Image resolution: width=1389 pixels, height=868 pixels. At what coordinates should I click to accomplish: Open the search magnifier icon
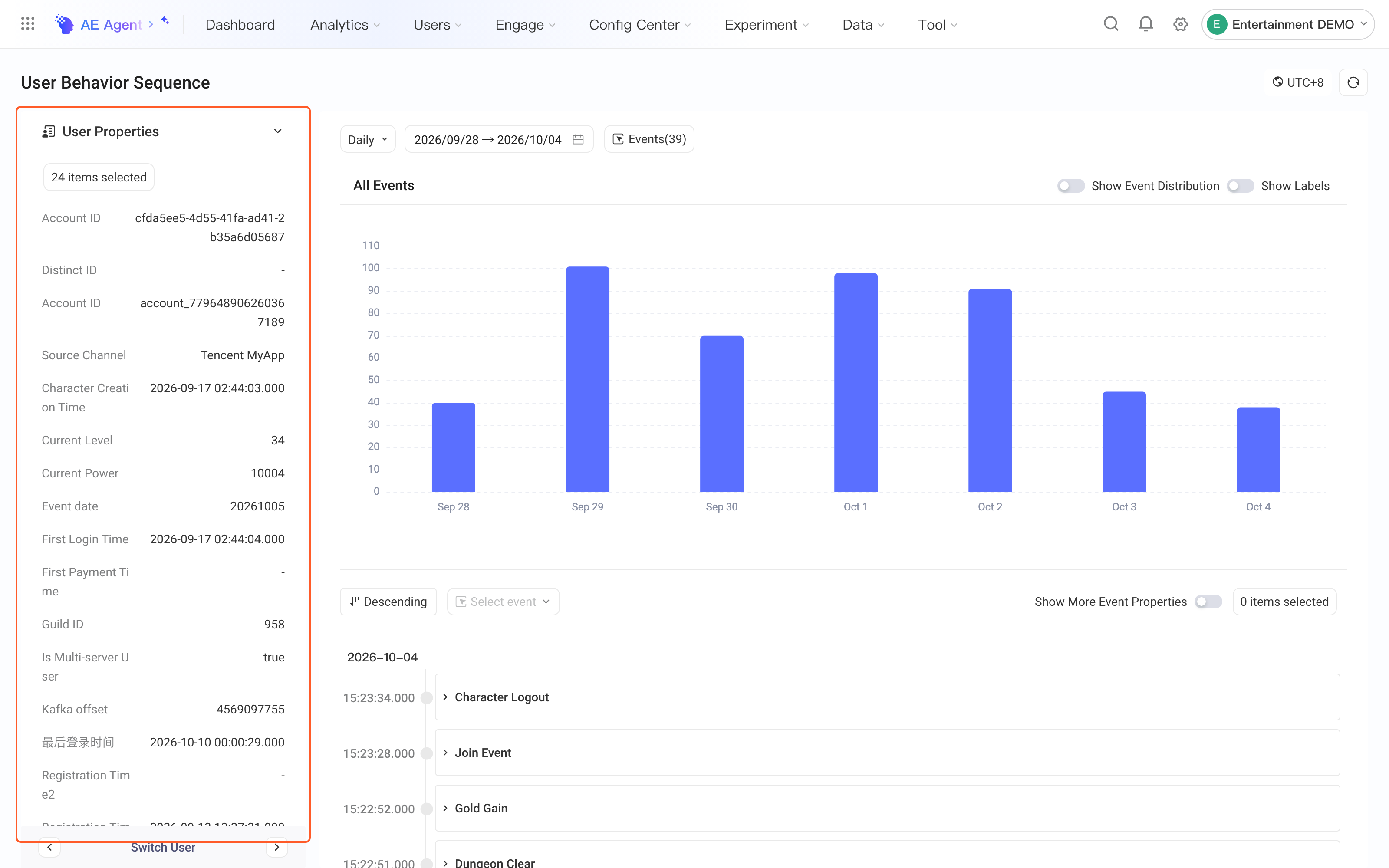[x=1111, y=24]
